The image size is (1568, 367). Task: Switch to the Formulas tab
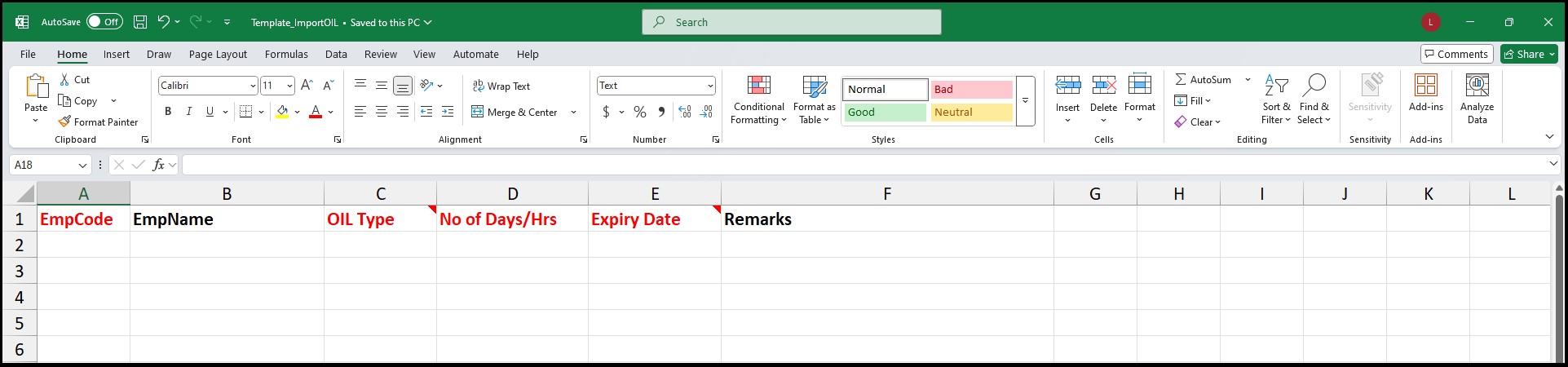pyautogui.click(x=286, y=55)
